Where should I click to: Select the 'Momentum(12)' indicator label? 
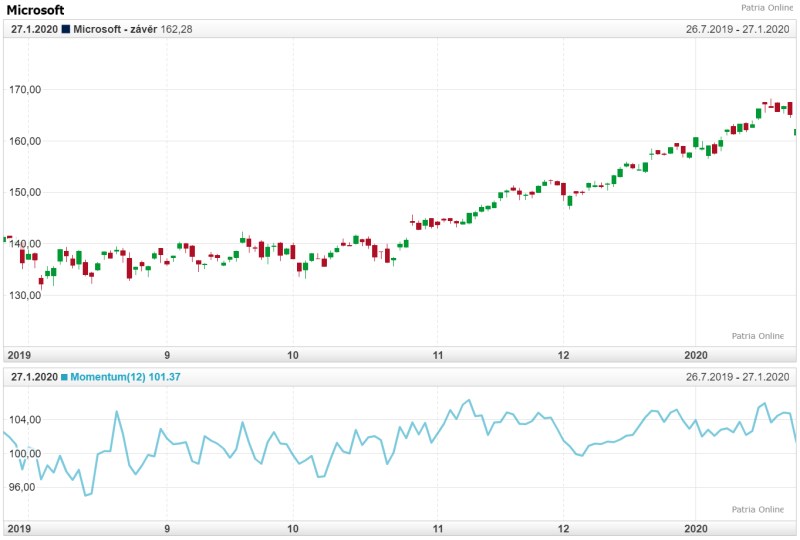[109, 376]
